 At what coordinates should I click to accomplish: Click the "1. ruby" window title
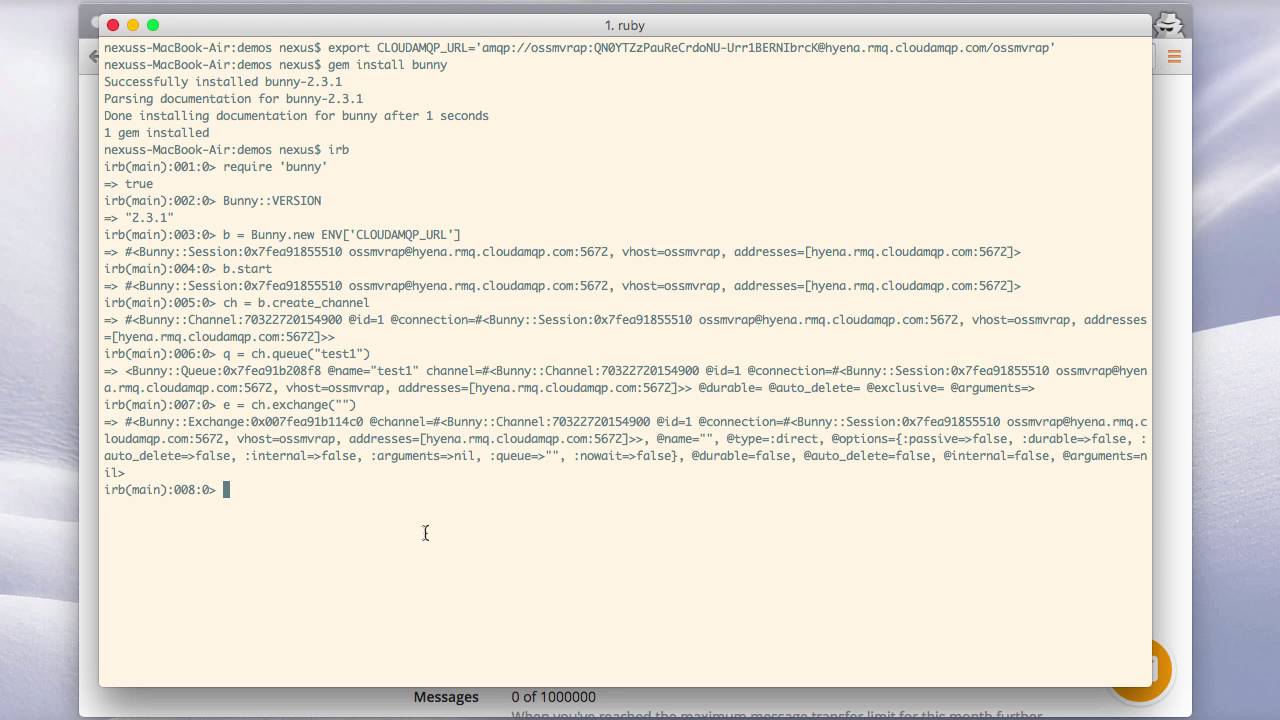pyautogui.click(x=625, y=25)
